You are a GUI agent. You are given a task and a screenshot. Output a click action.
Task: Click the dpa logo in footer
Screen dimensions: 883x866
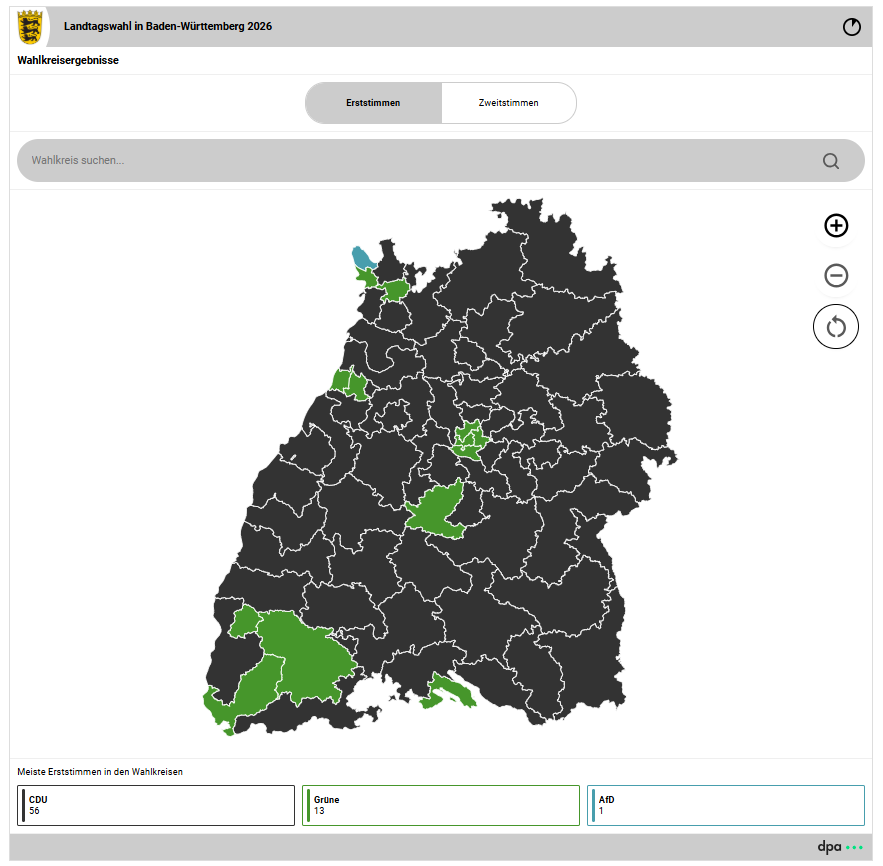840,846
